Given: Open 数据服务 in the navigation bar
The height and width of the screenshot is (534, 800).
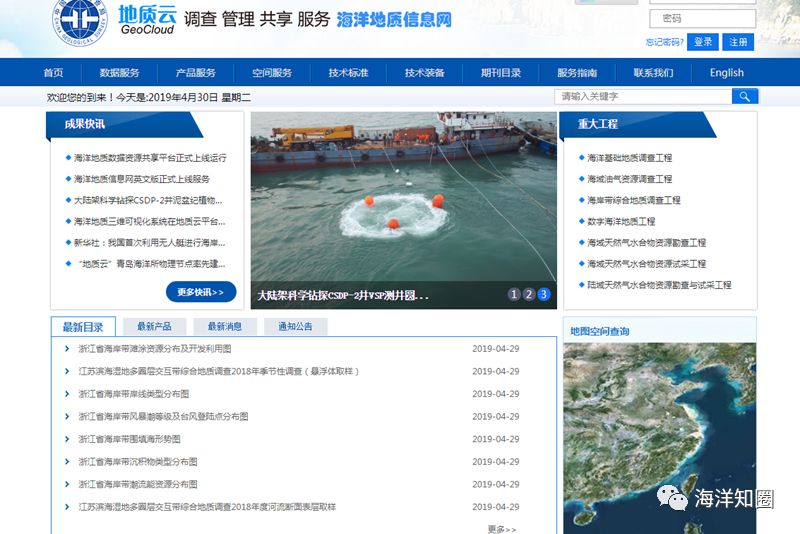Looking at the screenshot, I should pyautogui.click(x=119, y=72).
